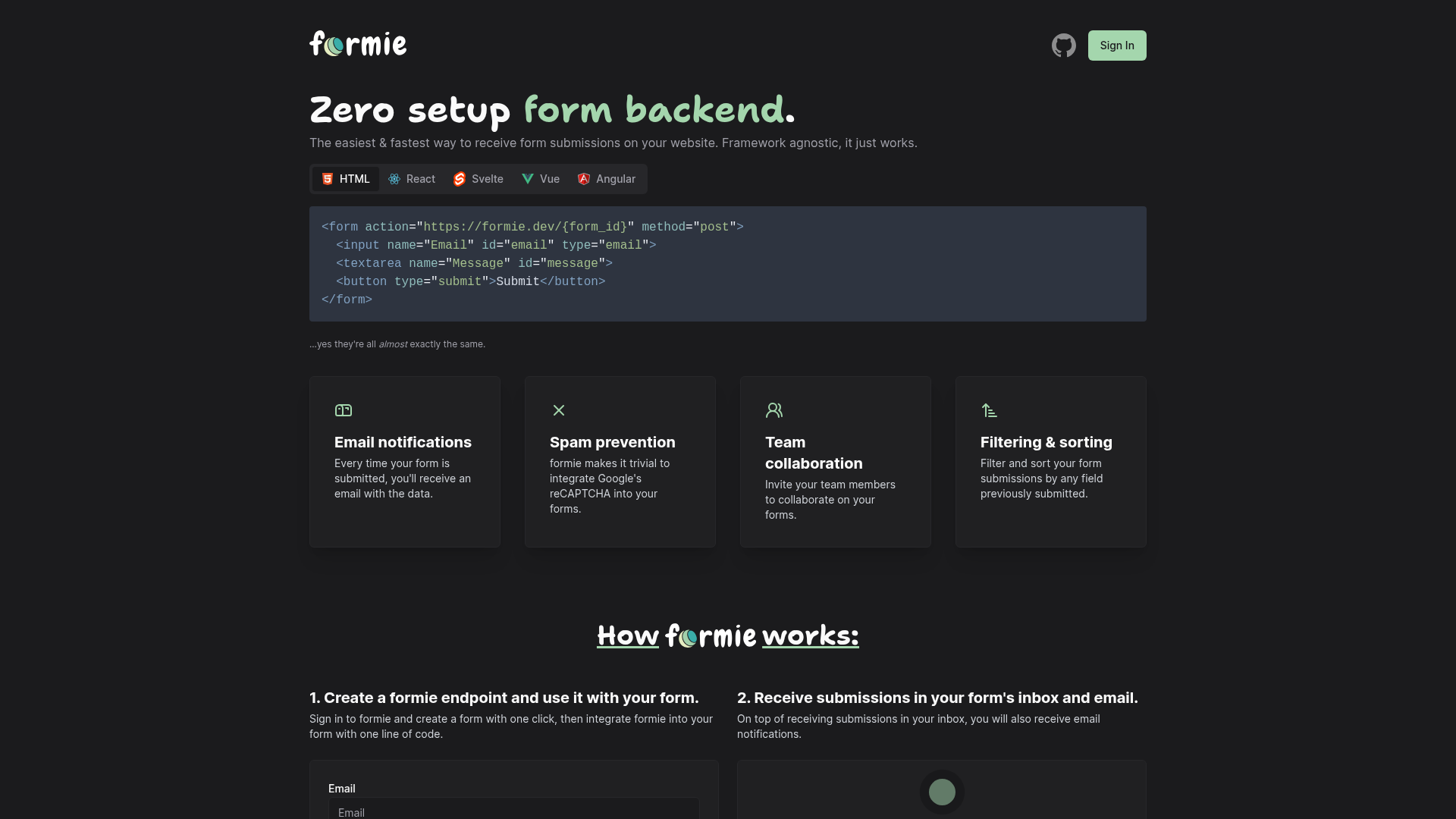This screenshot has width=1456, height=819.
Task: Click the submit button line in code block
Action: click(x=471, y=281)
